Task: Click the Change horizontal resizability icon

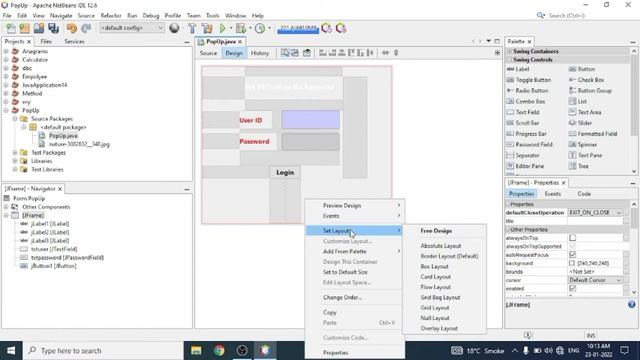Action: click(385, 53)
